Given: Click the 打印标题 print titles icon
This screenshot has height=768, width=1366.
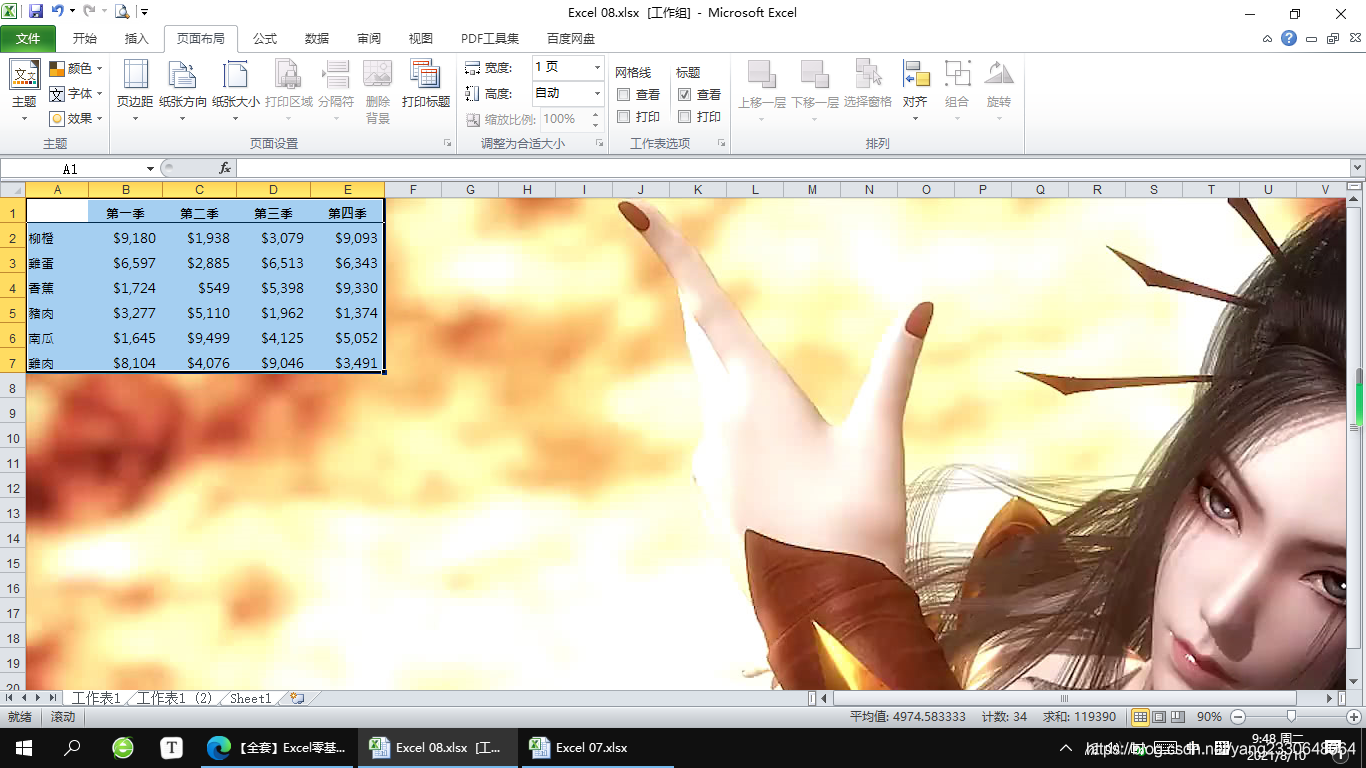Looking at the screenshot, I should pos(426,75).
